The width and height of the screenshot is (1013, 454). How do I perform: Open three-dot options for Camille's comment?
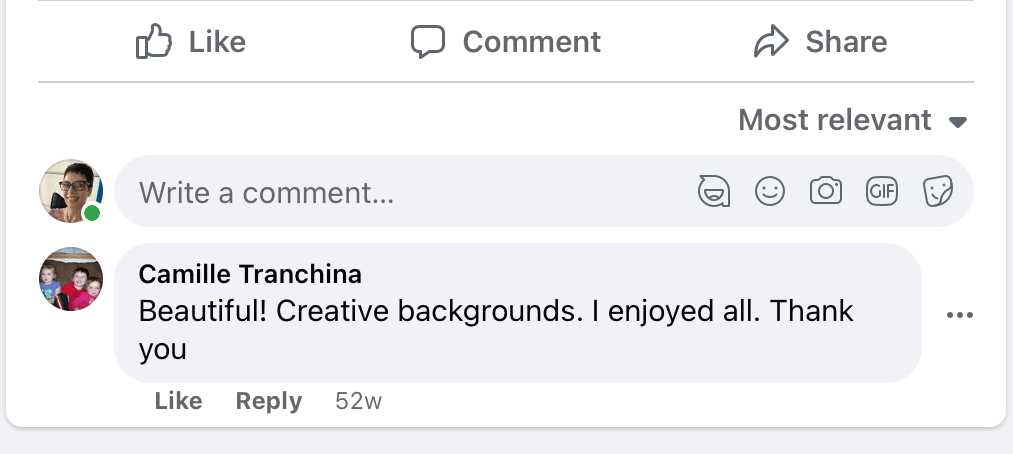pyautogui.click(x=959, y=315)
